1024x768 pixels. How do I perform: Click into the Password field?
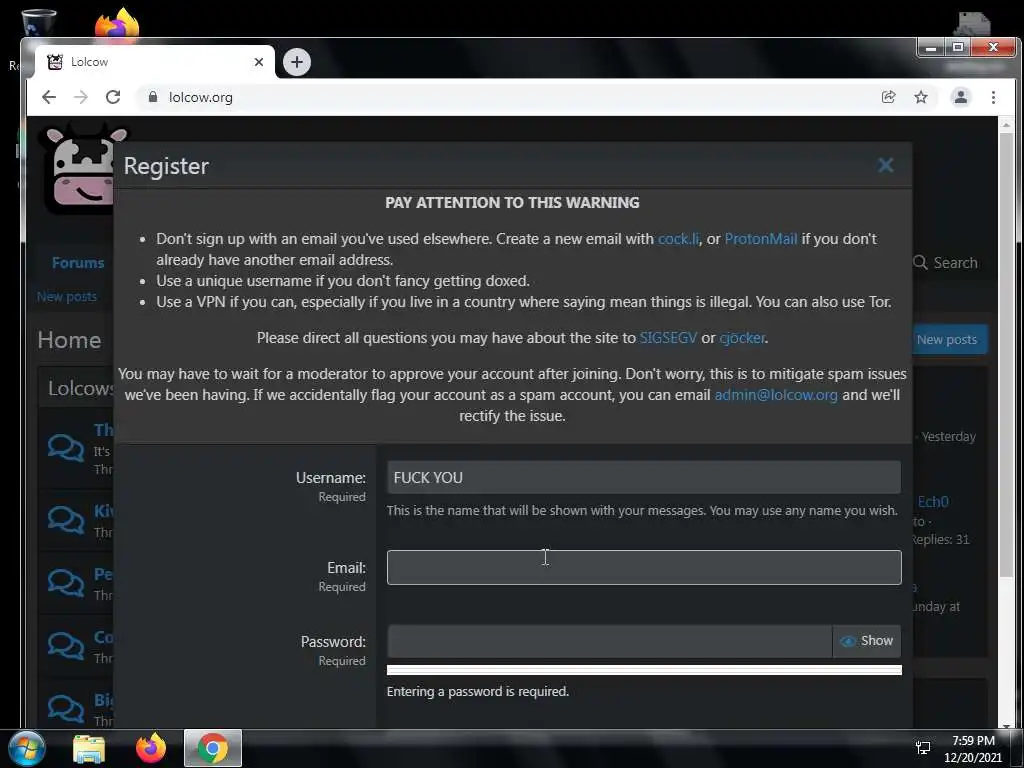(x=609, y=641)
